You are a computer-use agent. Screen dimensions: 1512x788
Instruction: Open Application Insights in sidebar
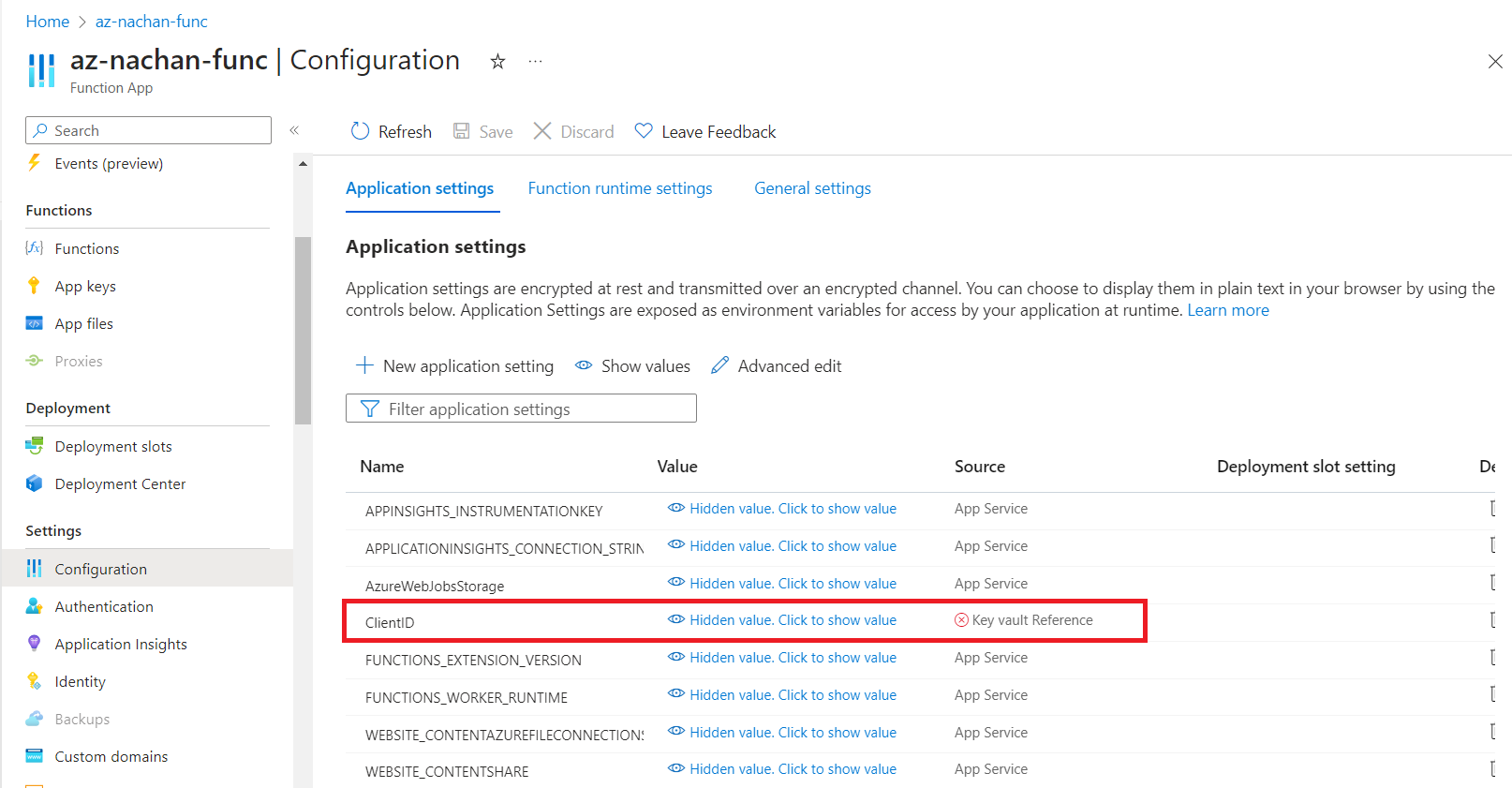[121, 645]
